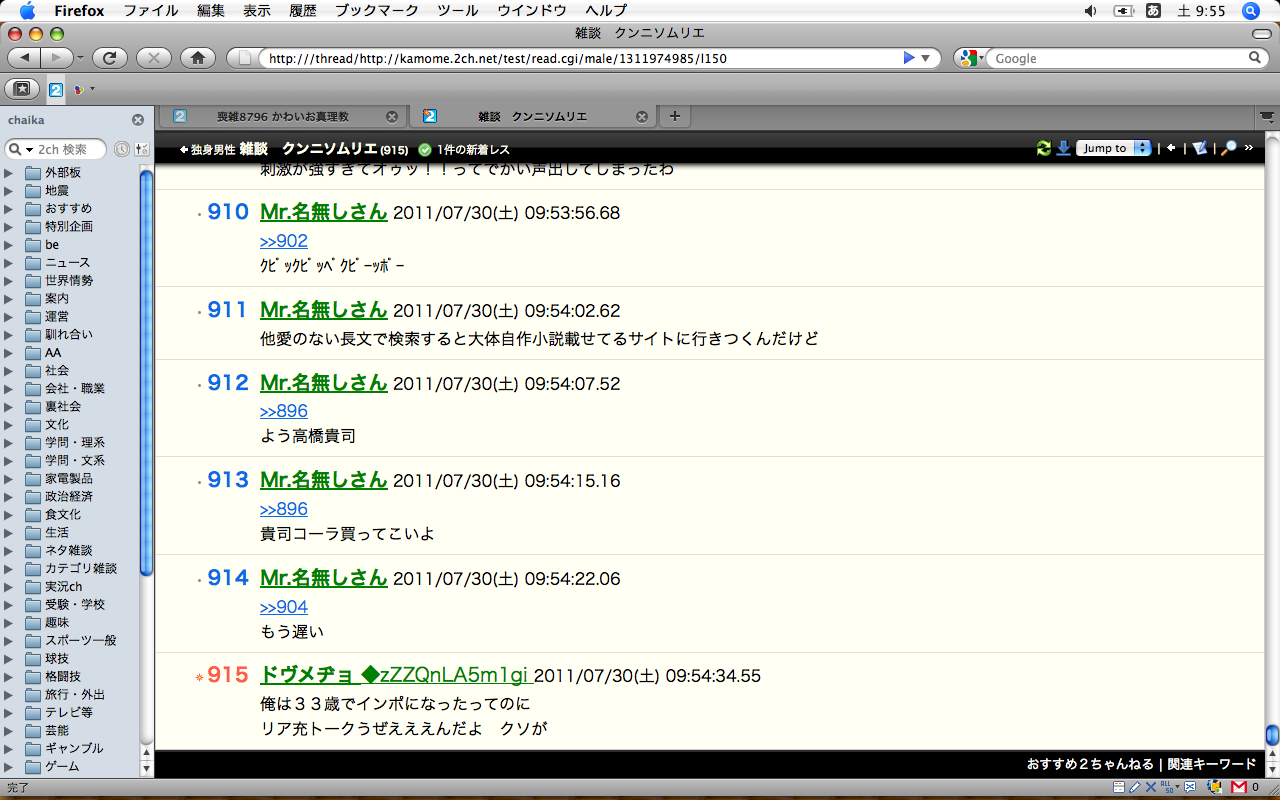This screenshot has width=1280, height=800.
Task: Expand the 社会 folder
Action: click(x=9, y=371)
